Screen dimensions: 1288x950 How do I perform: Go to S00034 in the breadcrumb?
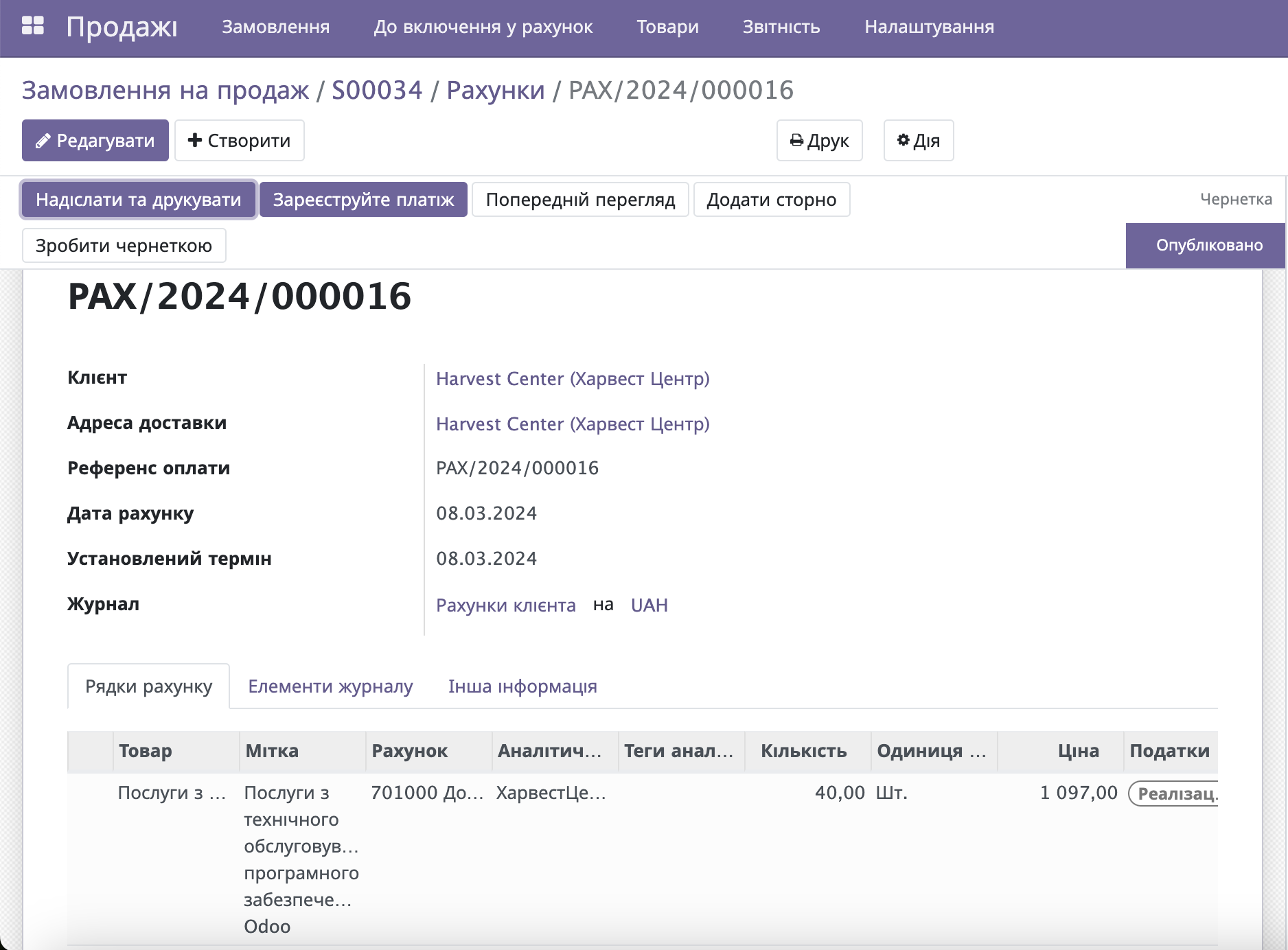(x=377, y=91)
